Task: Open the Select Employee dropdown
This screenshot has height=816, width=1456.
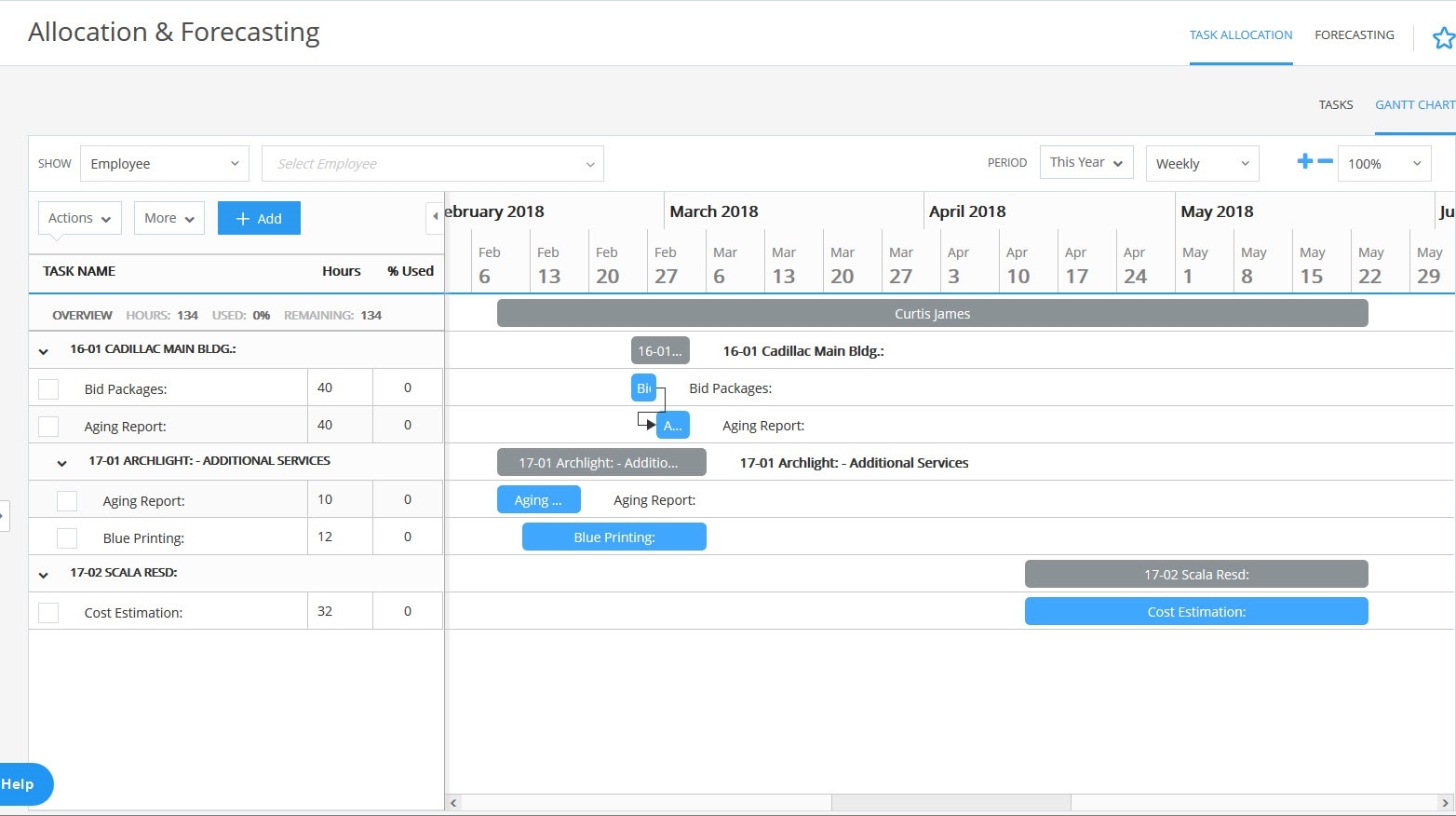Action: pos(432,163)
